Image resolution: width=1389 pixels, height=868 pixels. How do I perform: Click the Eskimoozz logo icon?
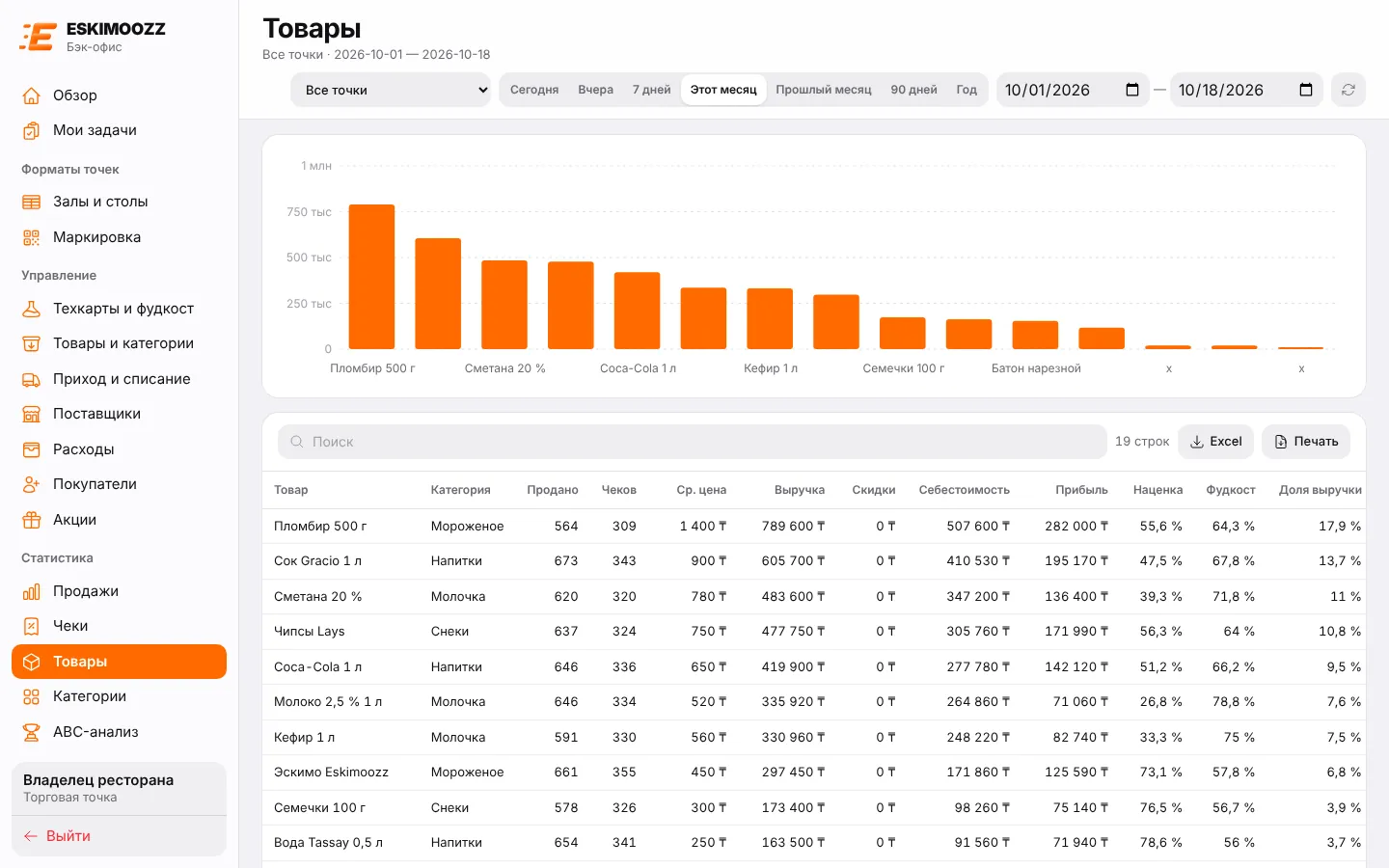tap(39, 37)
